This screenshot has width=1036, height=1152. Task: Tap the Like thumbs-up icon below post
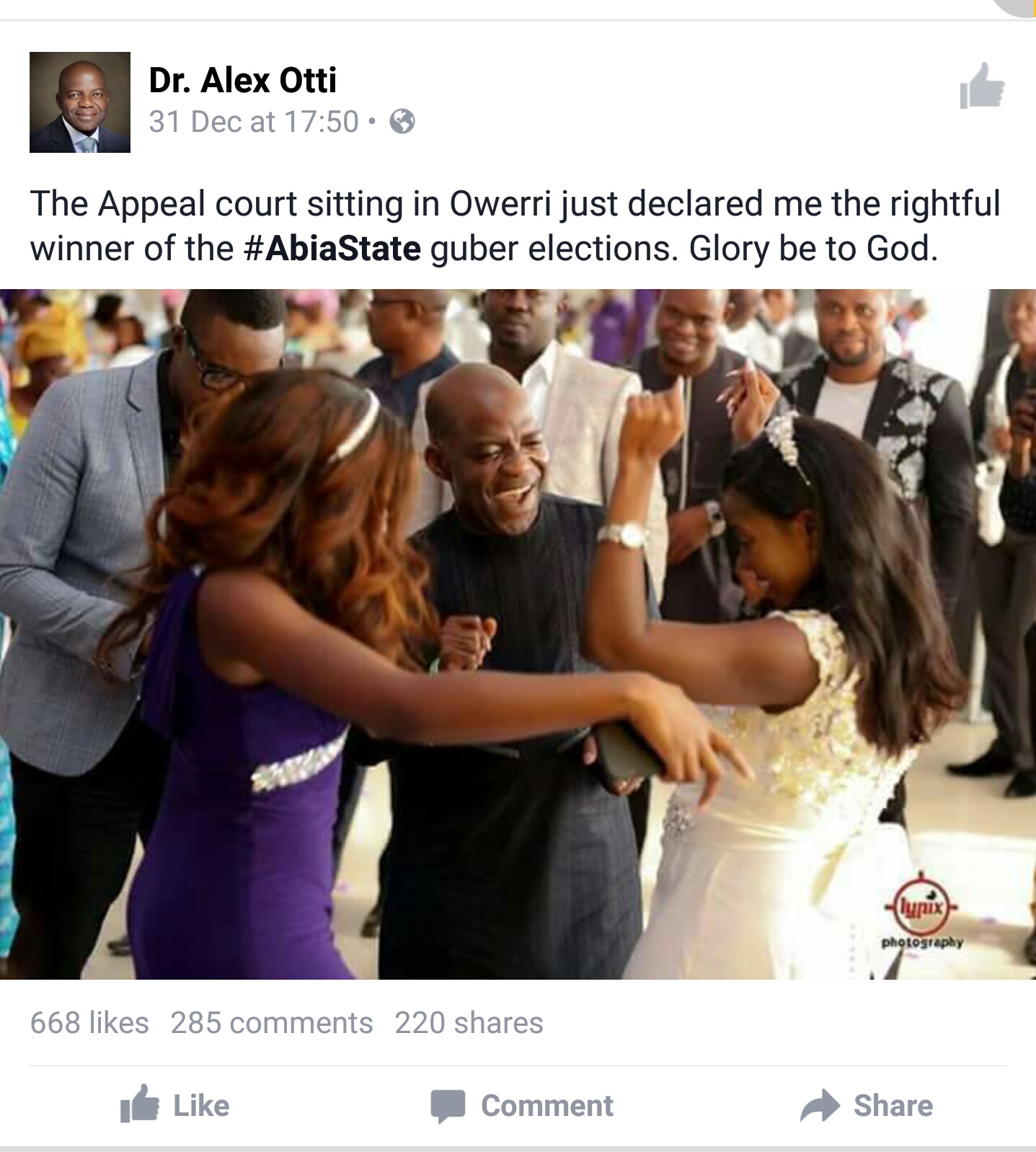tap(139, 1104)
